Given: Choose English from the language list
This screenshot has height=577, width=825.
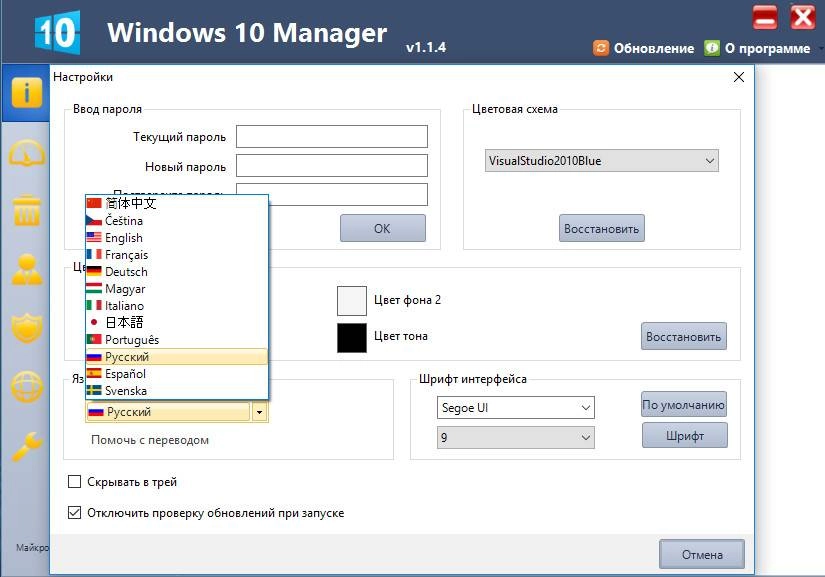Looking at the screenshot, I should click(177, 238).
